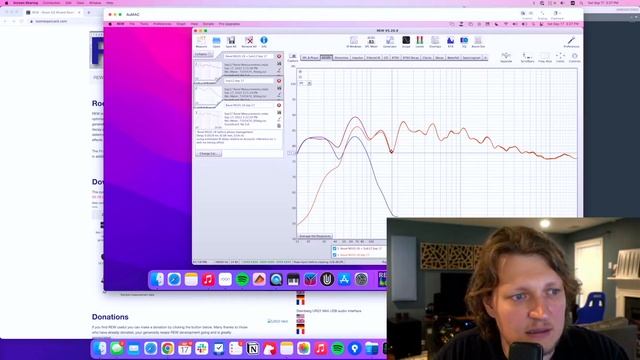Switch to Distortion tab
Viewport: 640px width, 360px height.
click(x=341, y=58)
